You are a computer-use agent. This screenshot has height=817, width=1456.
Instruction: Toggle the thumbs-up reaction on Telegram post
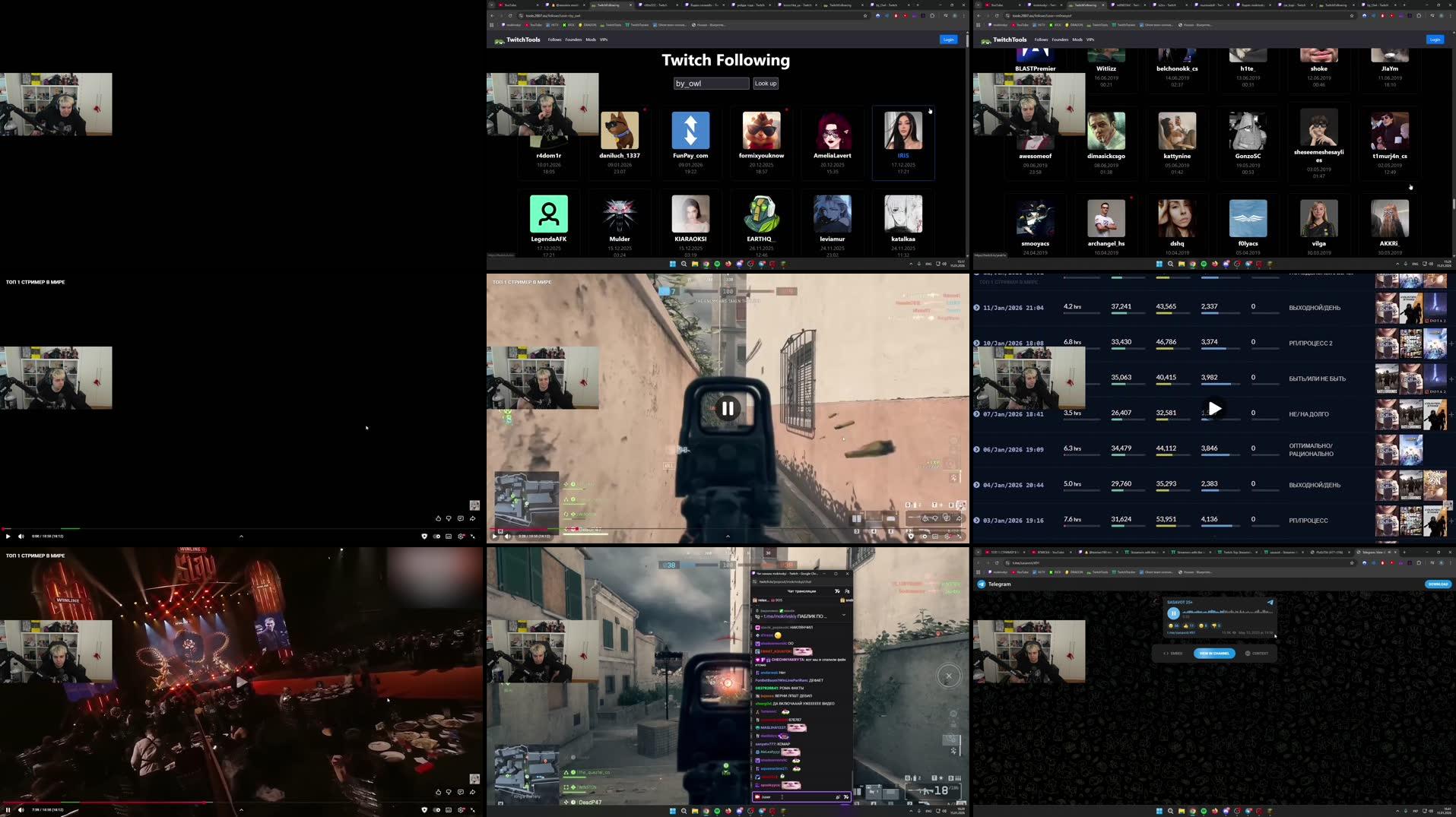pos(1187,625)
